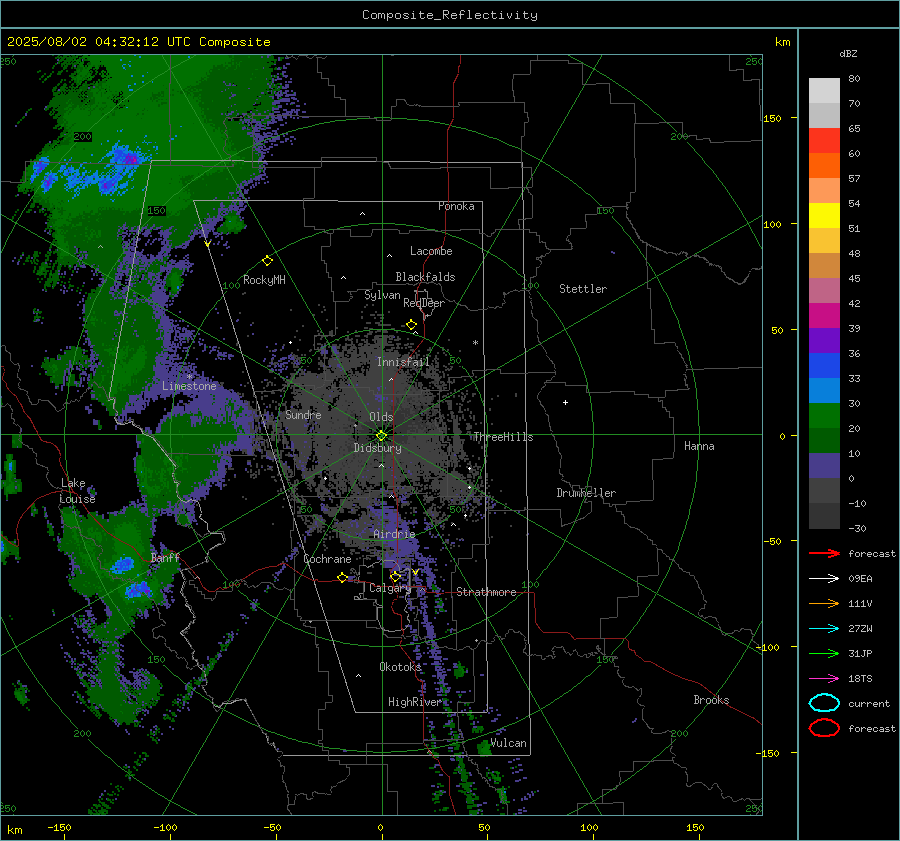Click the Brooks city label
This screenshot has height=841, width=900.
coord(711,700)
